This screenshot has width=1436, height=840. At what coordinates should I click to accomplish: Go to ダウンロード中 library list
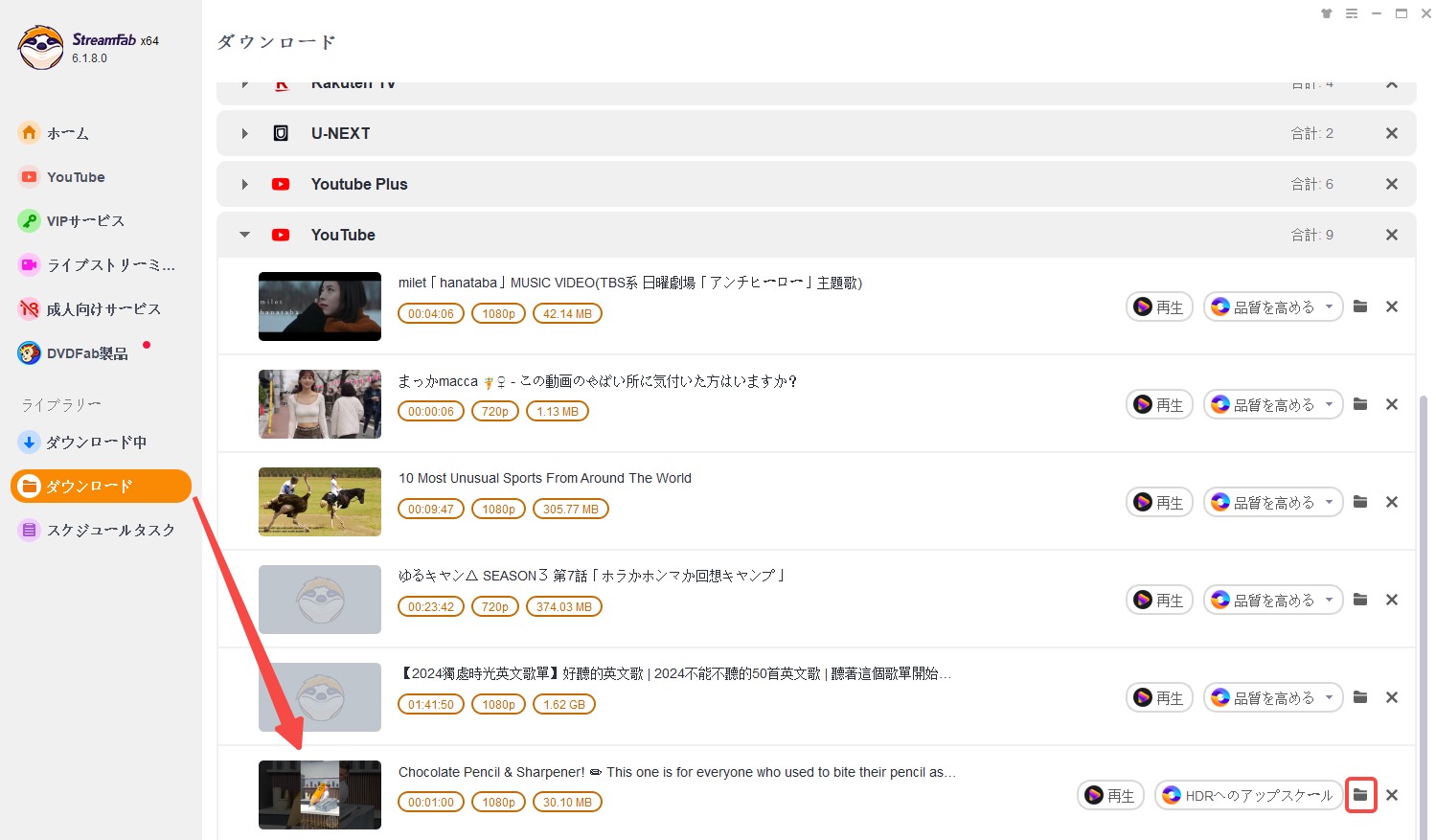83,443
